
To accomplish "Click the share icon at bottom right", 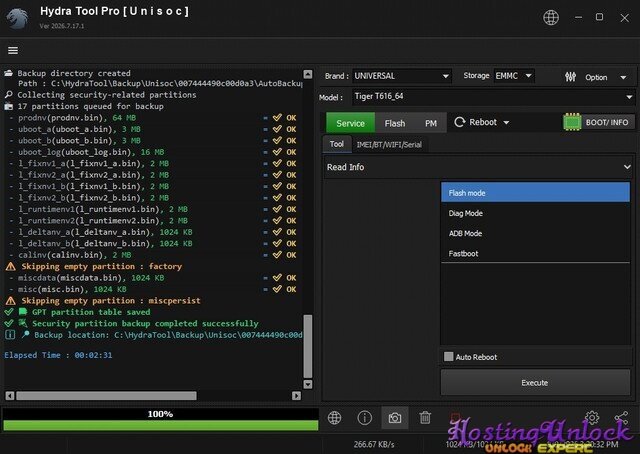I will pyautogui.click(x=621, y=417).
